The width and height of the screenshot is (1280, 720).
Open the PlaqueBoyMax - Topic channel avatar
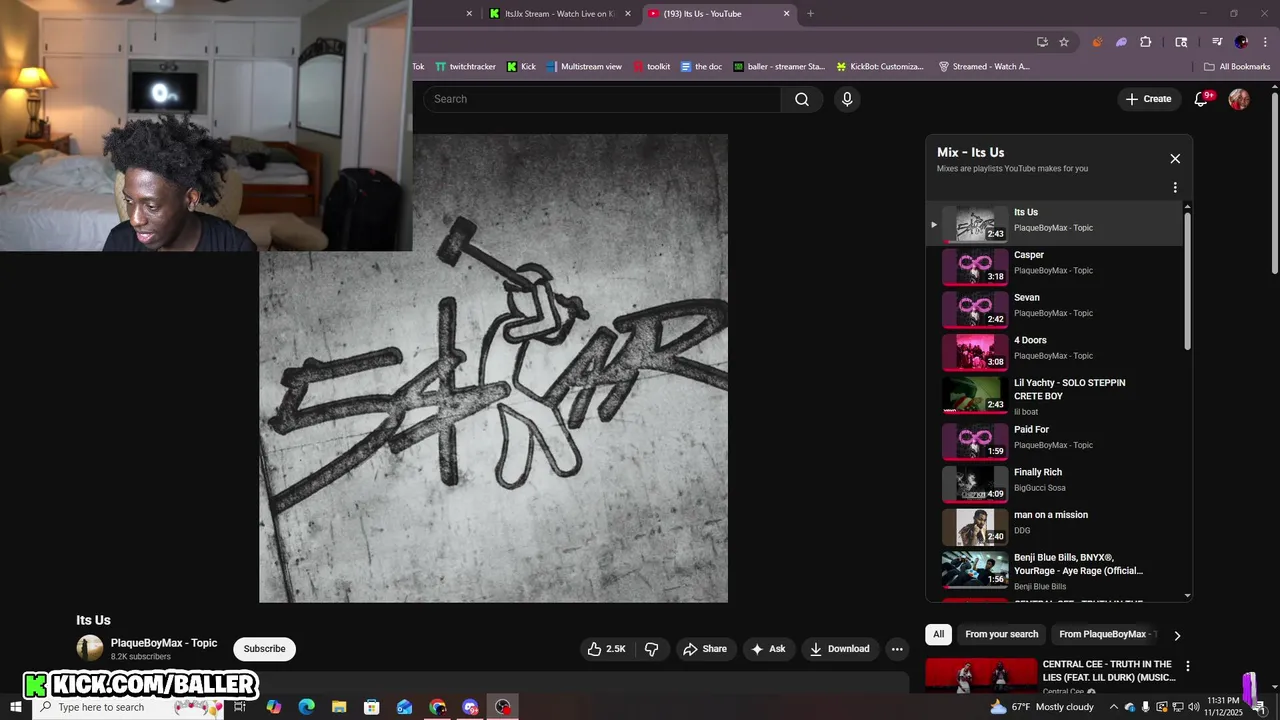[90, 648]
